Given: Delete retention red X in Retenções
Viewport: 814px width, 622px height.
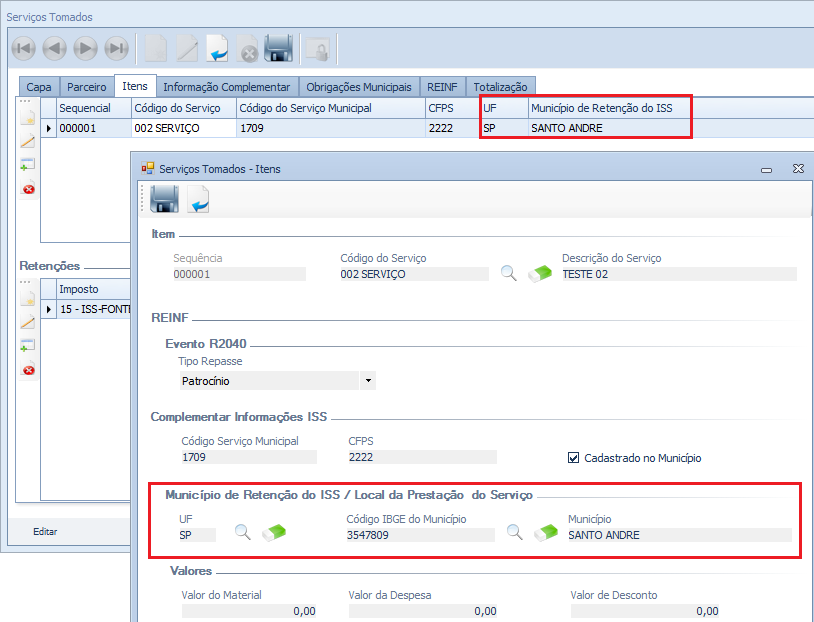Looking at the screenshot, I should 29,369.
